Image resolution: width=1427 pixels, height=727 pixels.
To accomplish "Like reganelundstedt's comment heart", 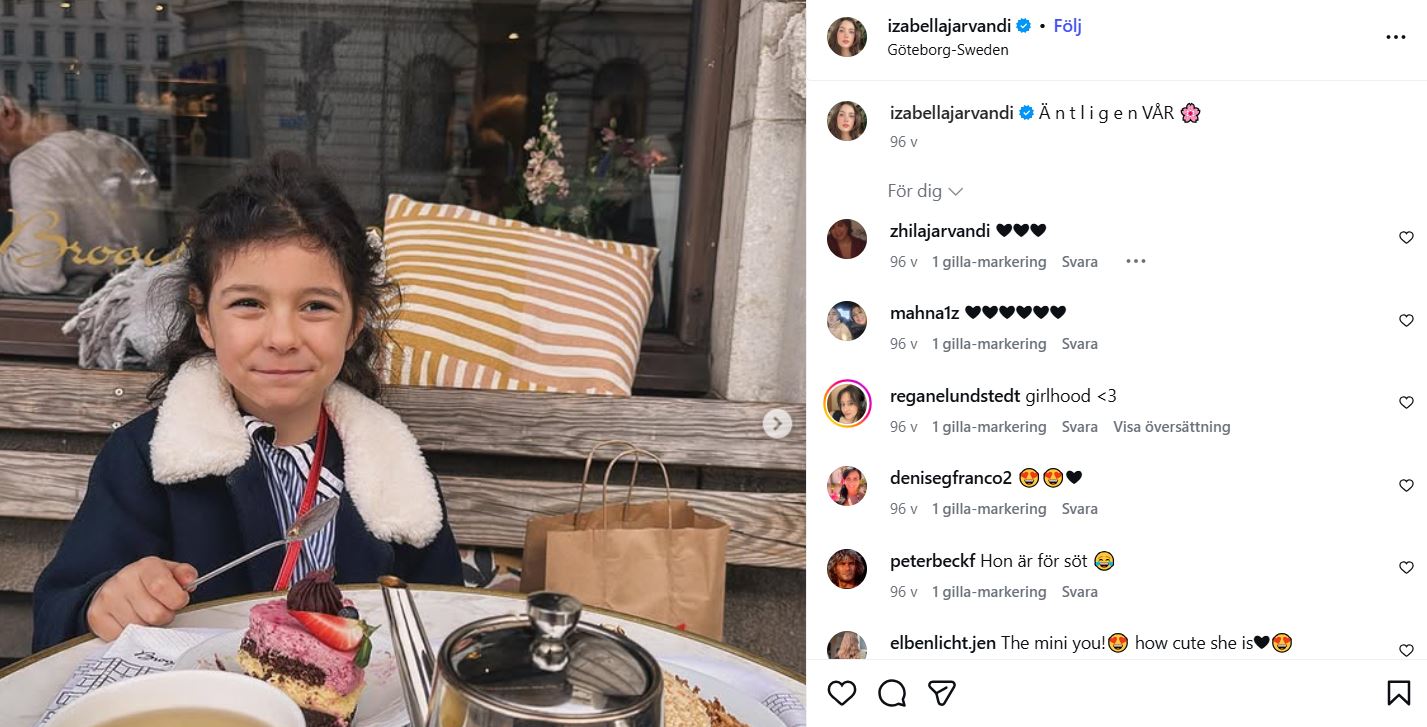I will tap(1406, 402).
